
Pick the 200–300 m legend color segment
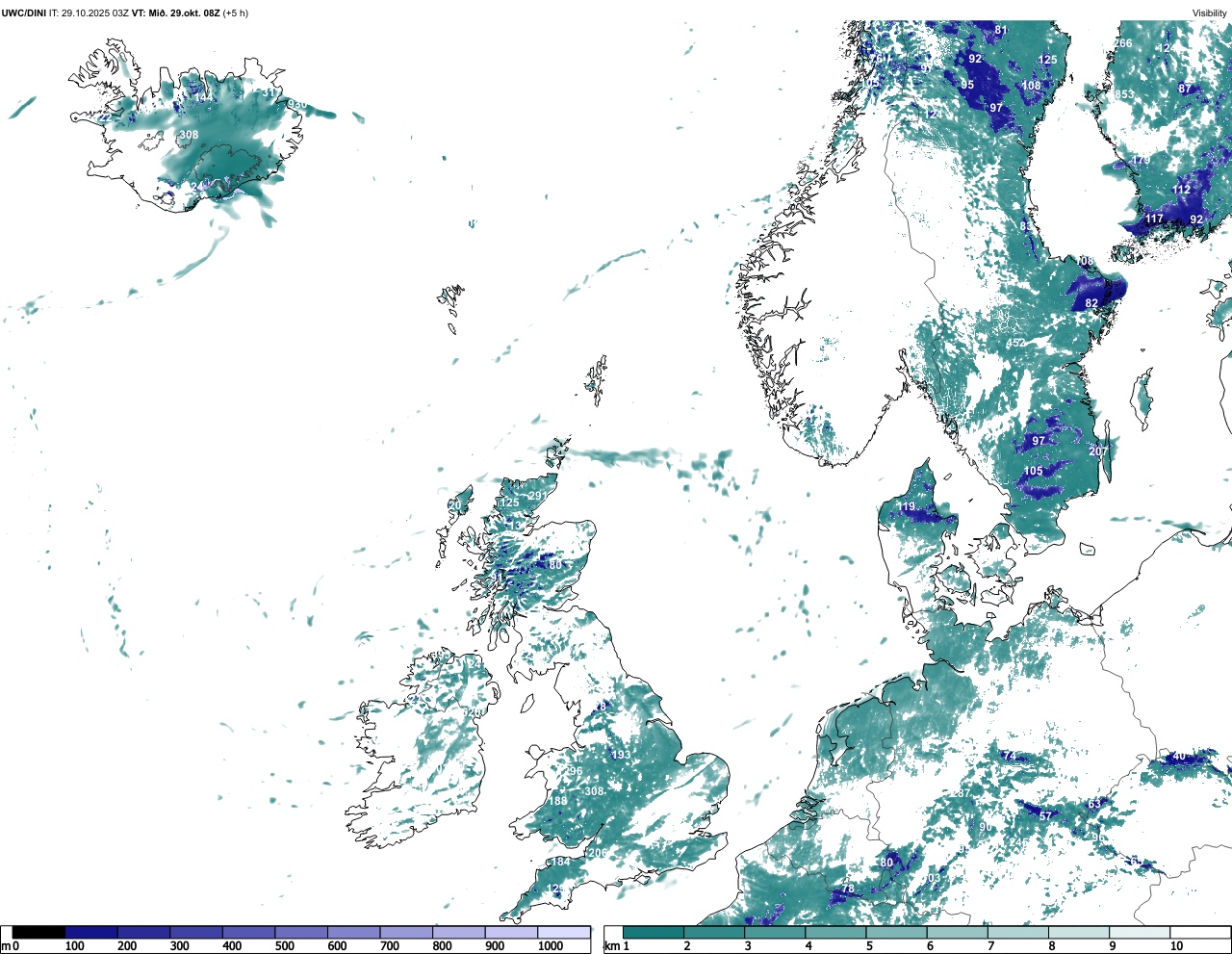(144, 932)
